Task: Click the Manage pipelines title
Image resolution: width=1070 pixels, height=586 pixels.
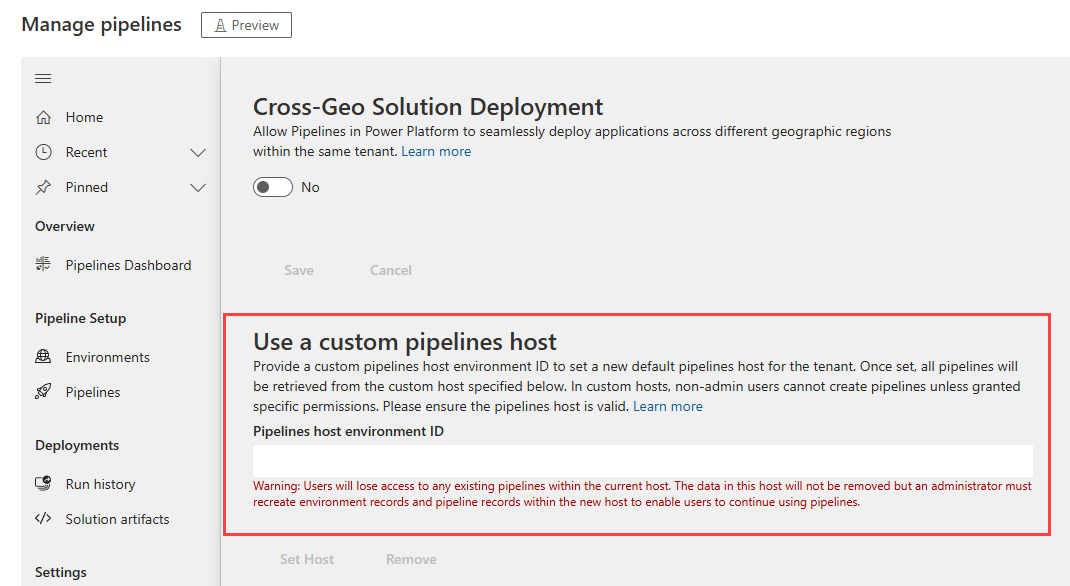Action: pyautogui.click(x=102, y=25)
